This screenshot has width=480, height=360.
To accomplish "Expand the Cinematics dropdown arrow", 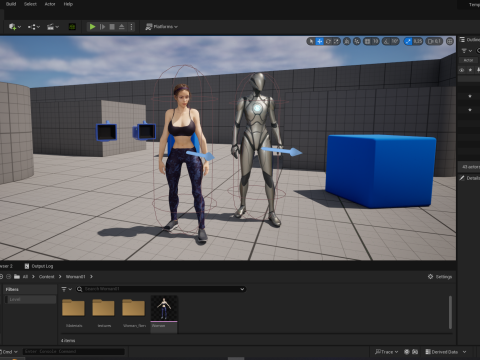I will click(57, 27).
